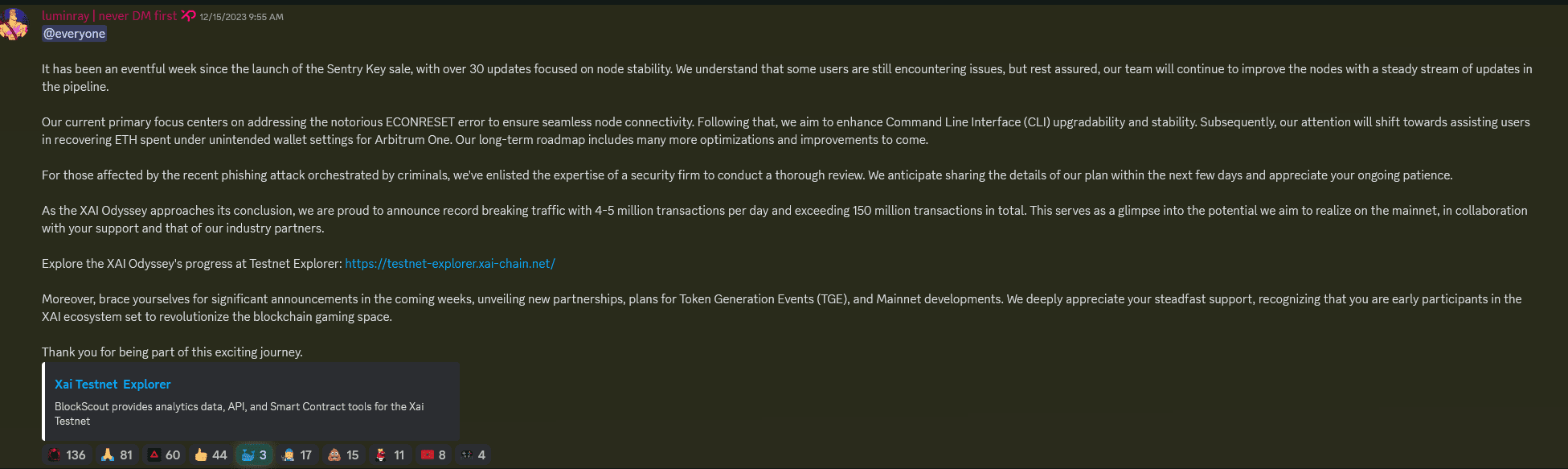Screen dimensions: 1568x469
Task: Open luminray's profile avatar
Action: (14, 24)
